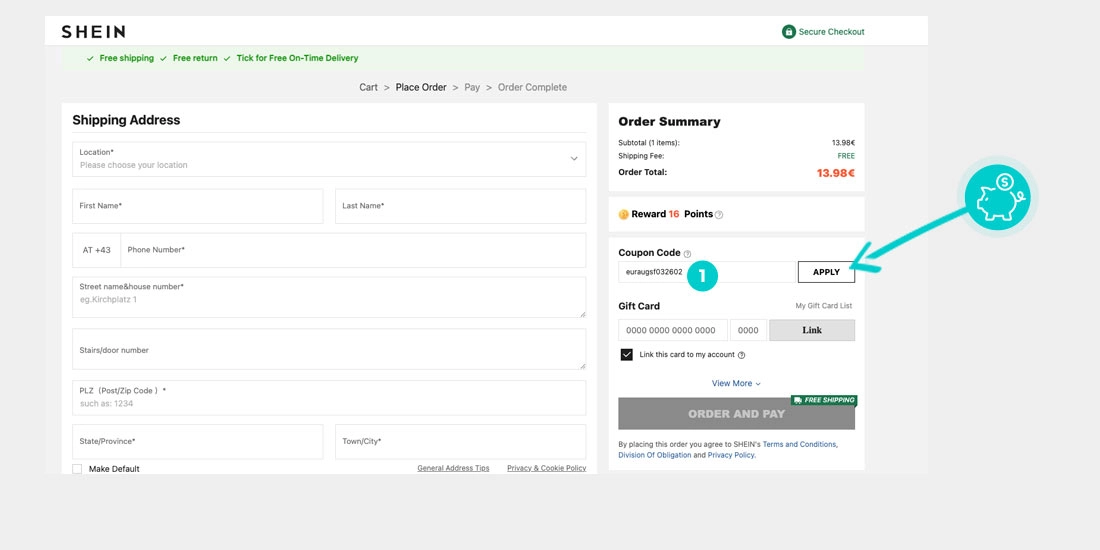
Task: Go back to the Cart step
Action: (368, 88)
